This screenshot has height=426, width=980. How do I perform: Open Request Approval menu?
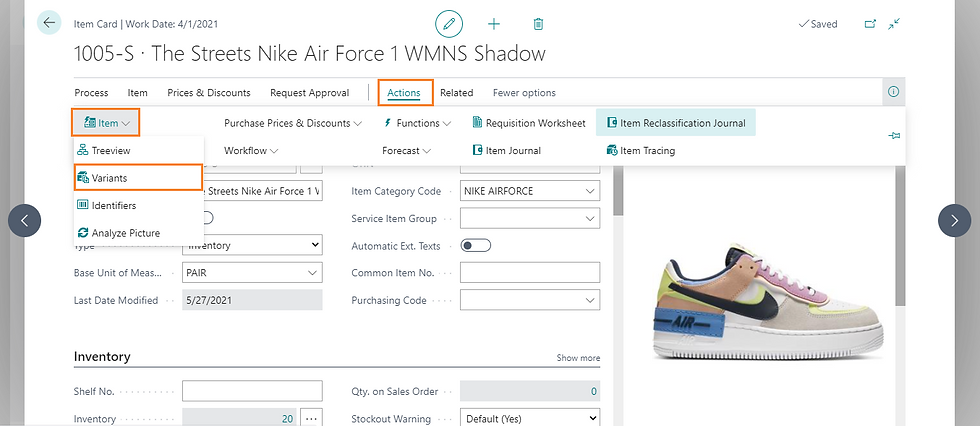(309, 92)
